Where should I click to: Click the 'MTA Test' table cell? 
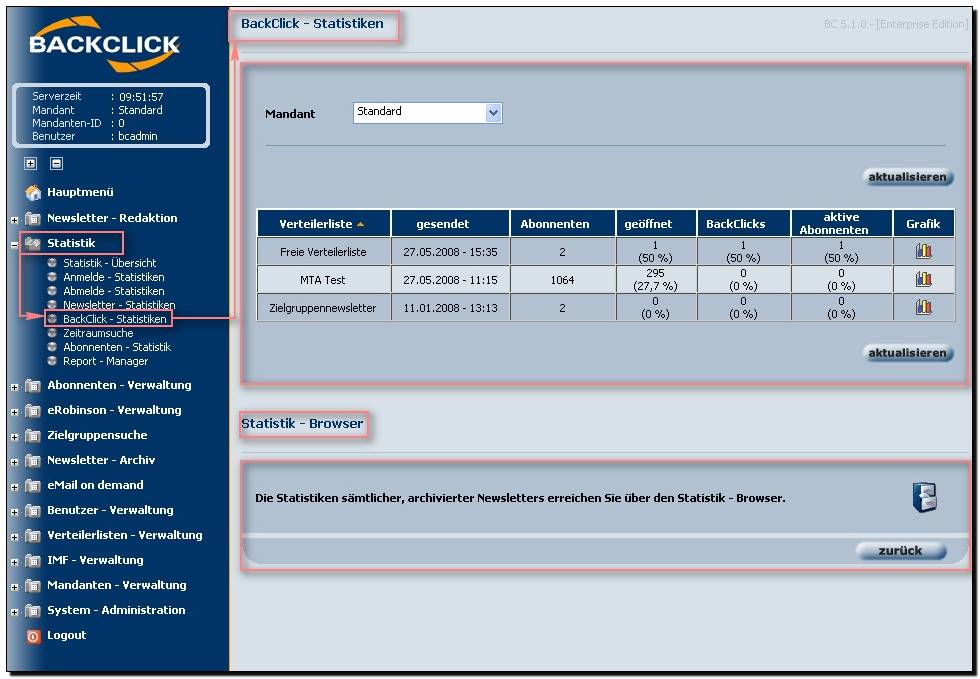(x=324, y=279)
